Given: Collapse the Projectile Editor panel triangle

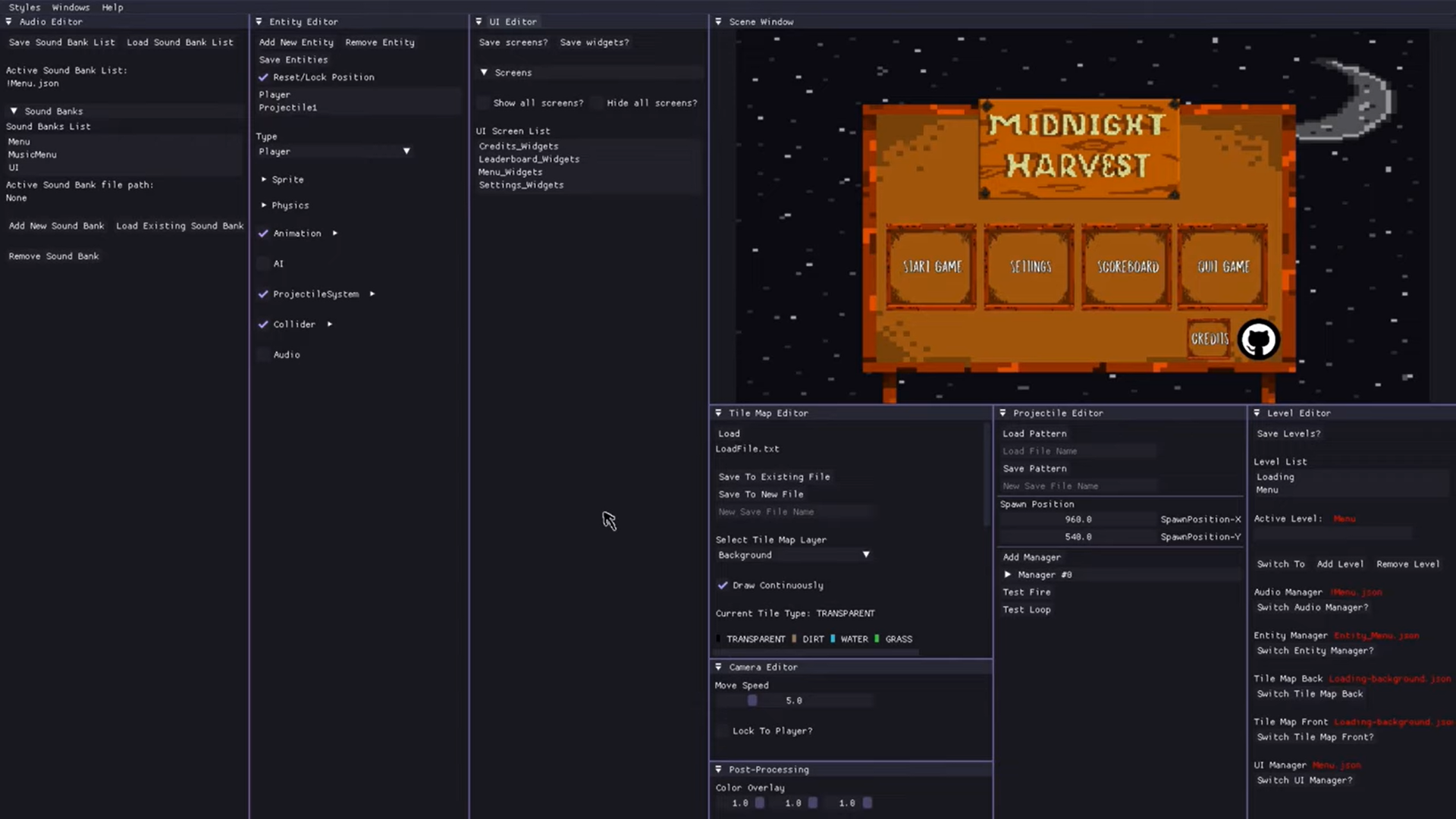Looking at the screenshot, I should point(1003,413).
